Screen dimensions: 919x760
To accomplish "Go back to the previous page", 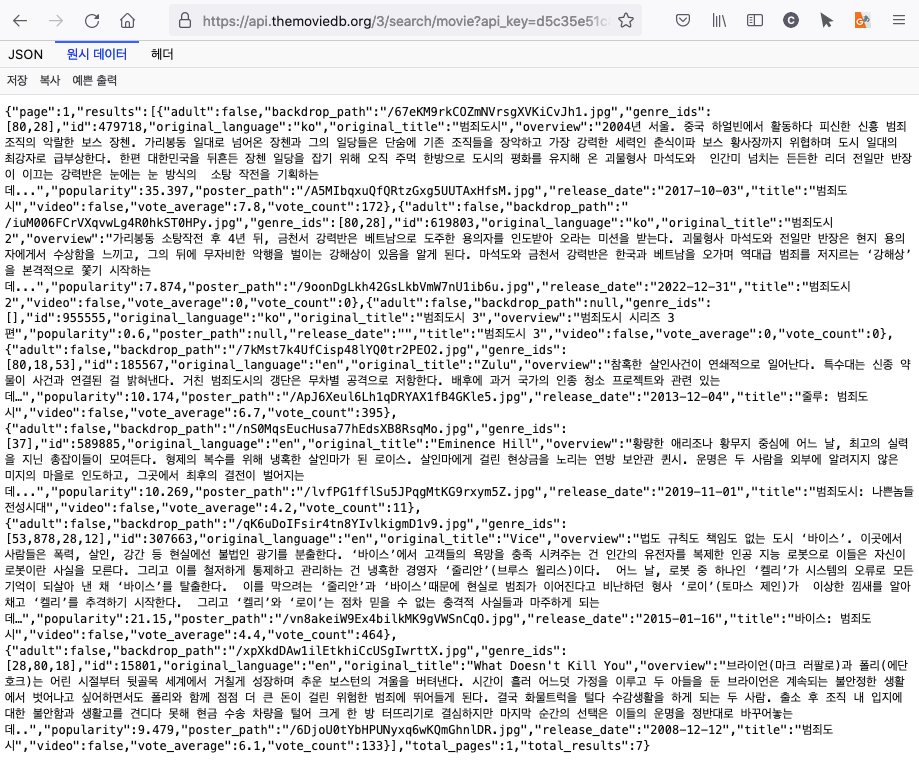I will point(20,21).
